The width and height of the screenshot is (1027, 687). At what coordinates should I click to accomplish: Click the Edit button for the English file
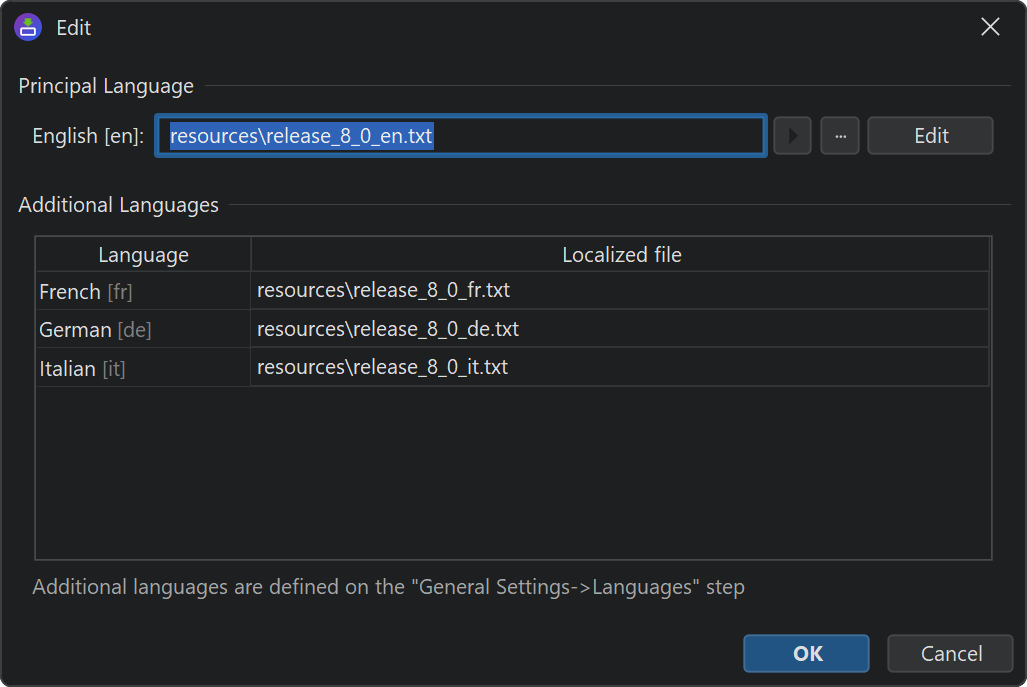point(930,136)
